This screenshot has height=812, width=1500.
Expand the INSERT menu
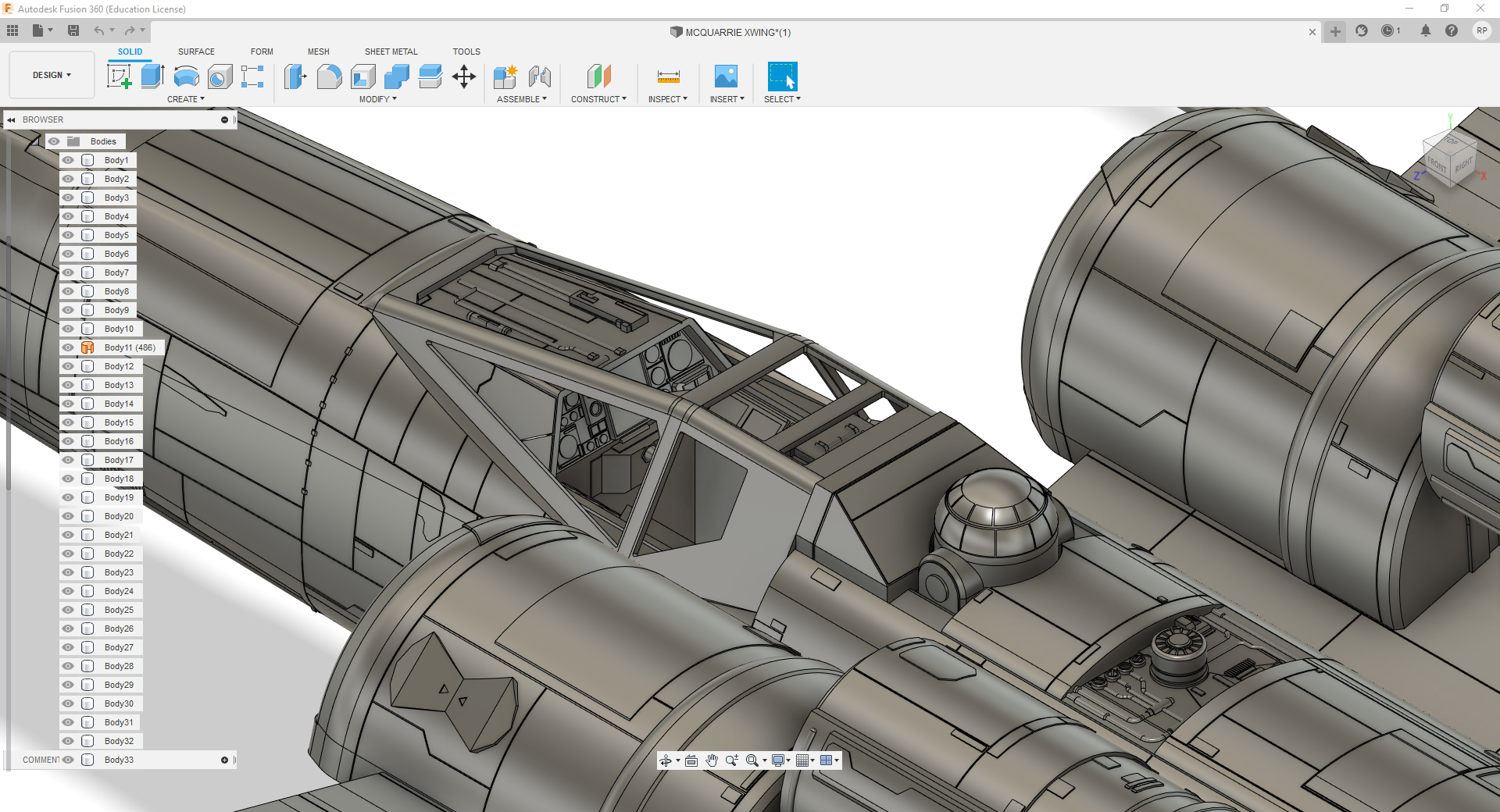pyautogui.click(x=727, y=99)
